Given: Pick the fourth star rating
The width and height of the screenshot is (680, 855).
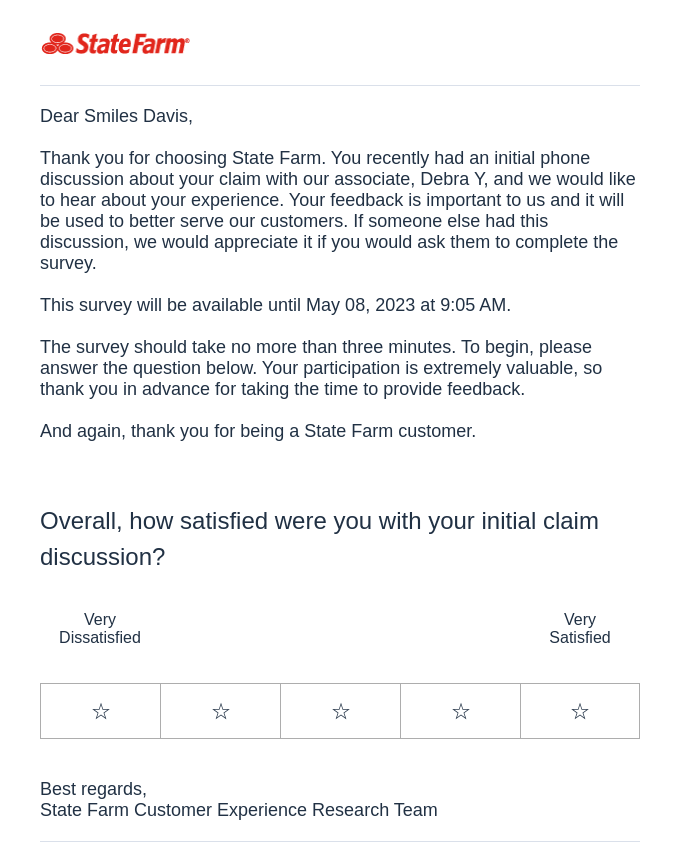Looking at the screenshot, I should pyautogui.click(x=460, y=711).
